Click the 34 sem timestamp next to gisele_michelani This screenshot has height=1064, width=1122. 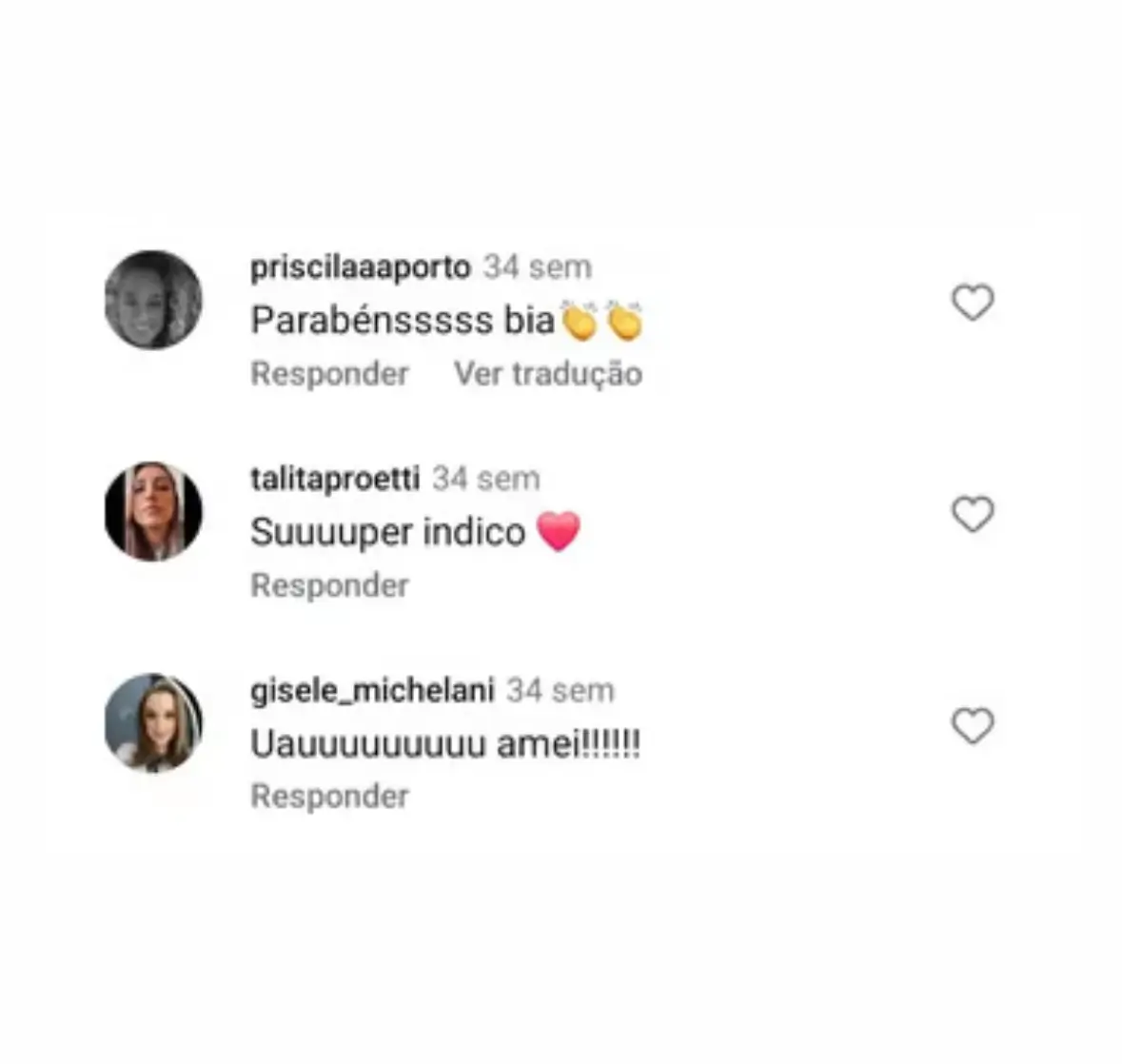click(561, 691)
